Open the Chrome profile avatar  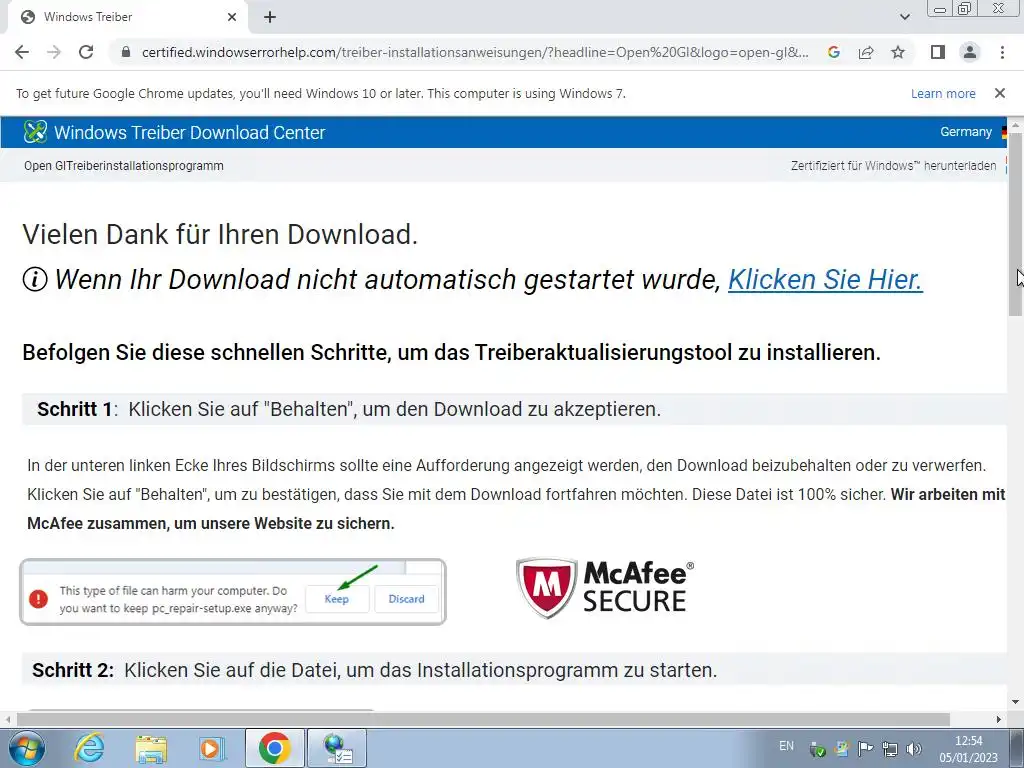click(x=970, y=52)
